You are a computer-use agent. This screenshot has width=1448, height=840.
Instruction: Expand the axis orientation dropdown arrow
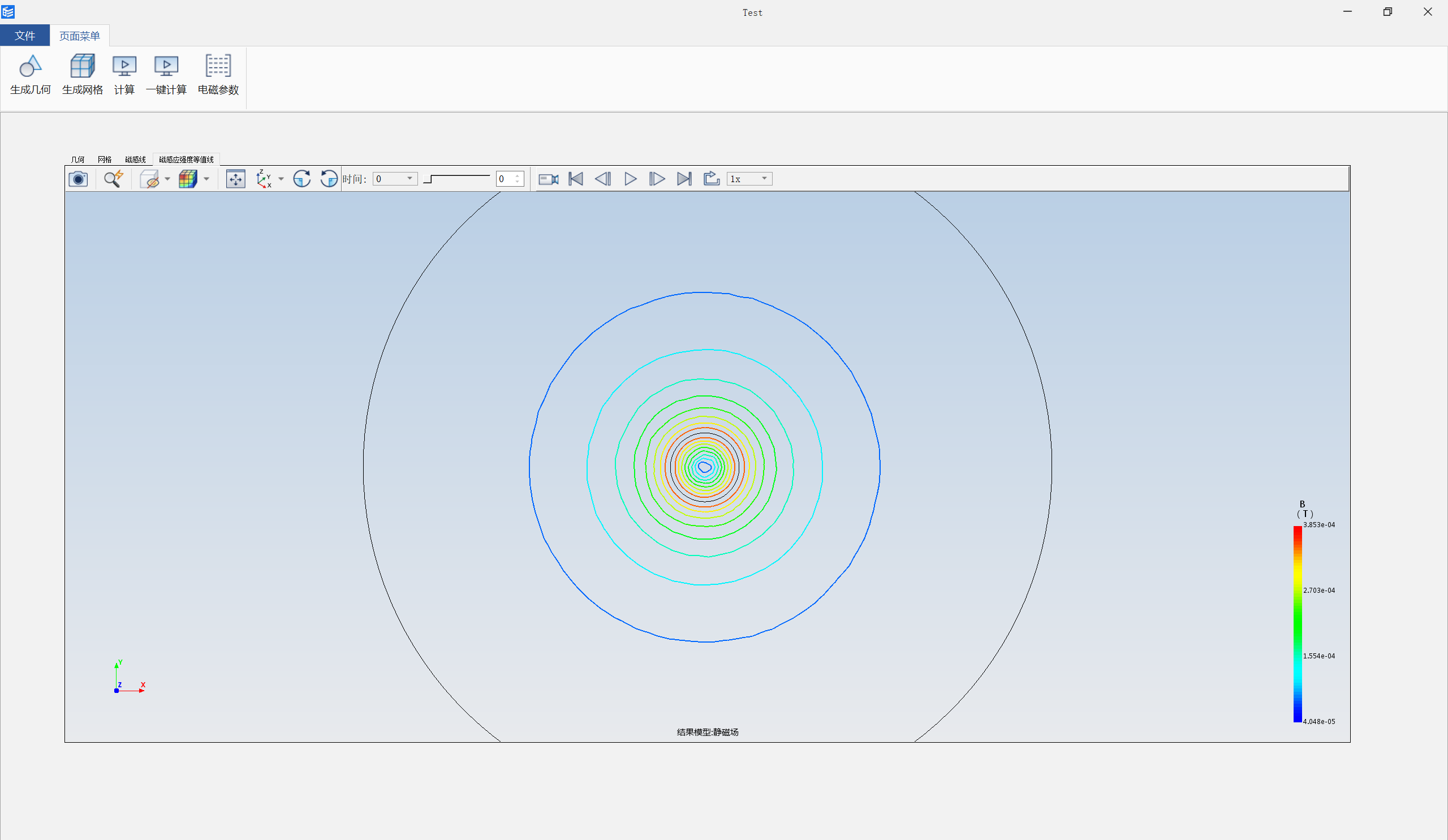(281, 179)
